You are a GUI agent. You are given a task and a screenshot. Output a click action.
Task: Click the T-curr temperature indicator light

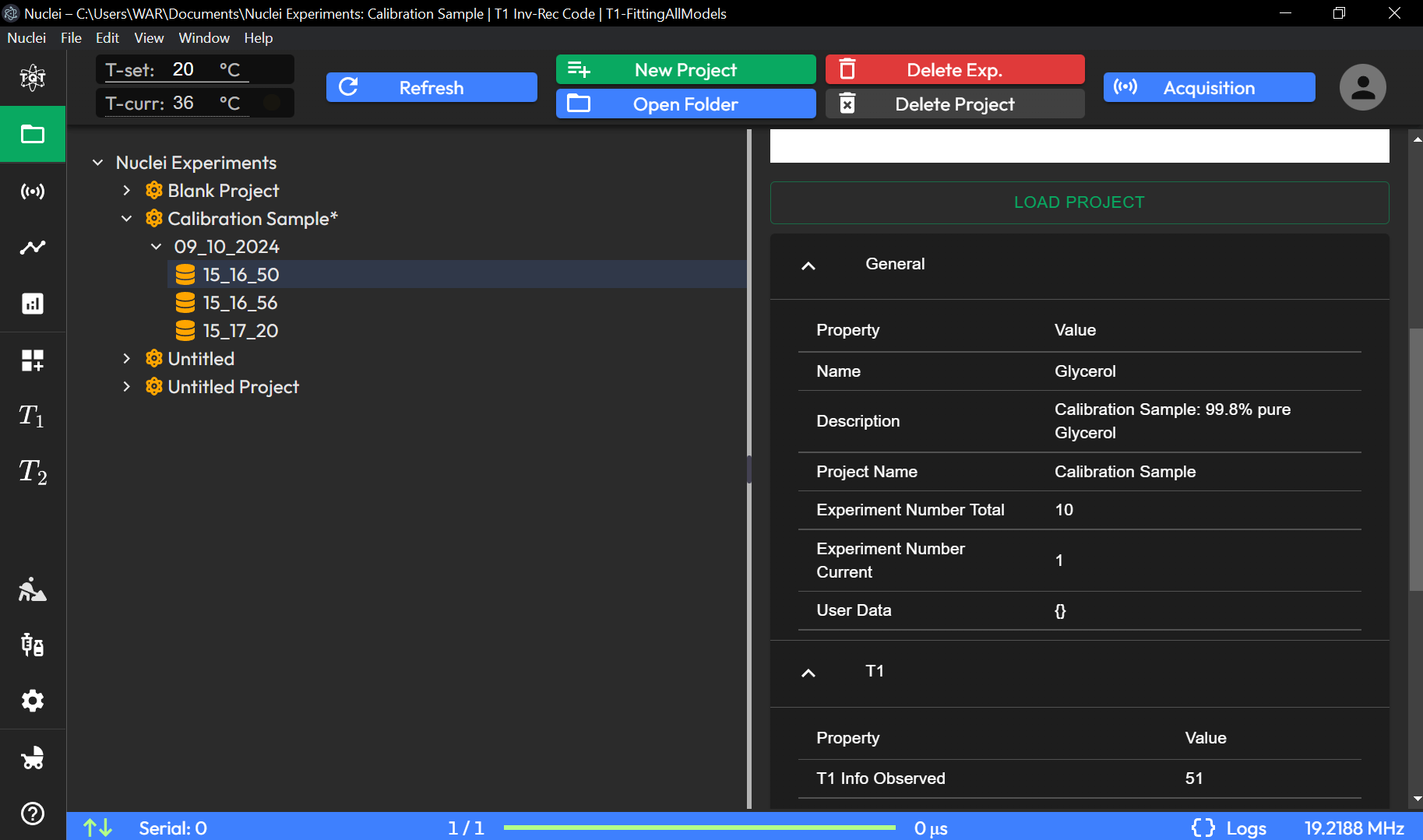272,103
